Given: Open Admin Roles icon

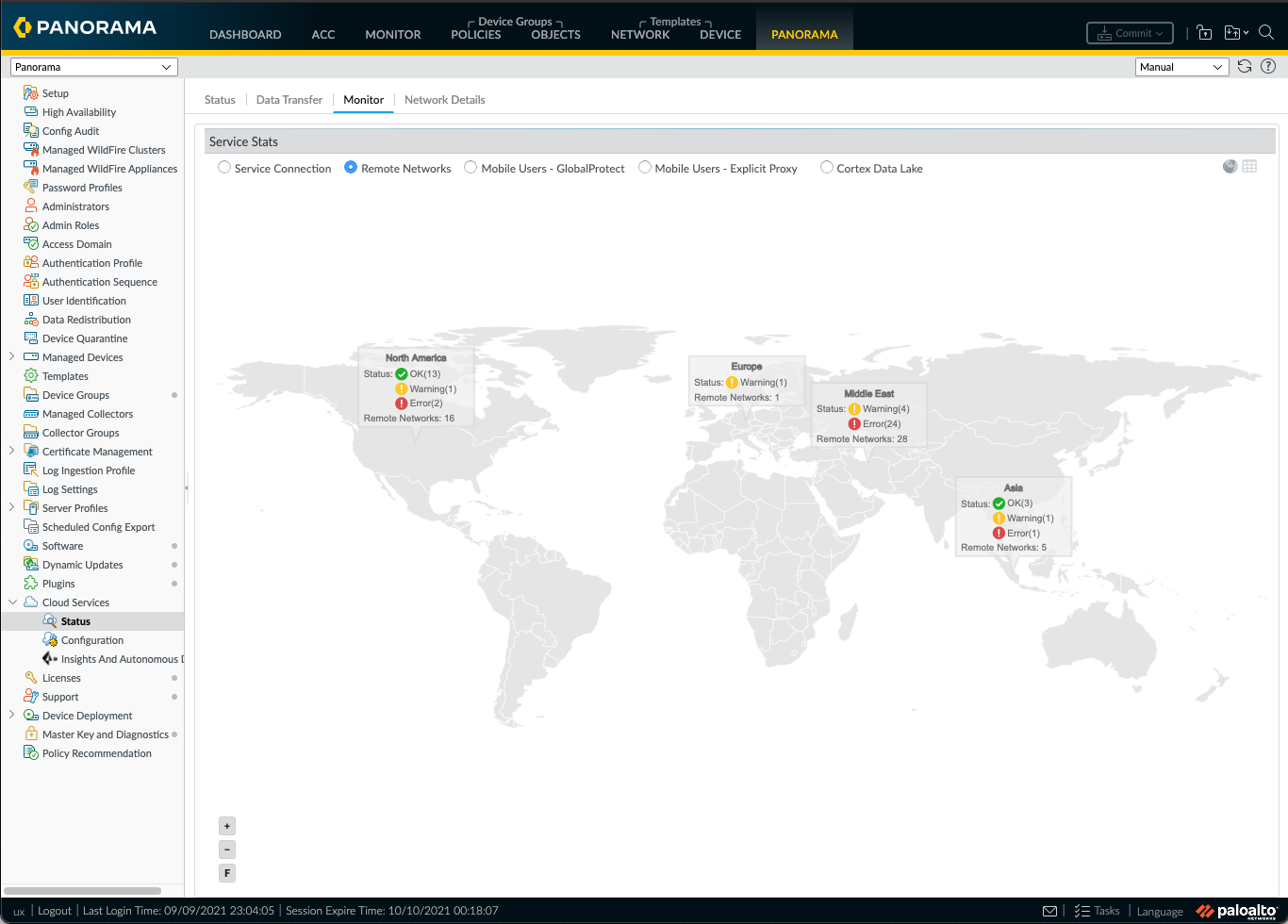Looking at the screenshot, I should (x=31, y=225).
